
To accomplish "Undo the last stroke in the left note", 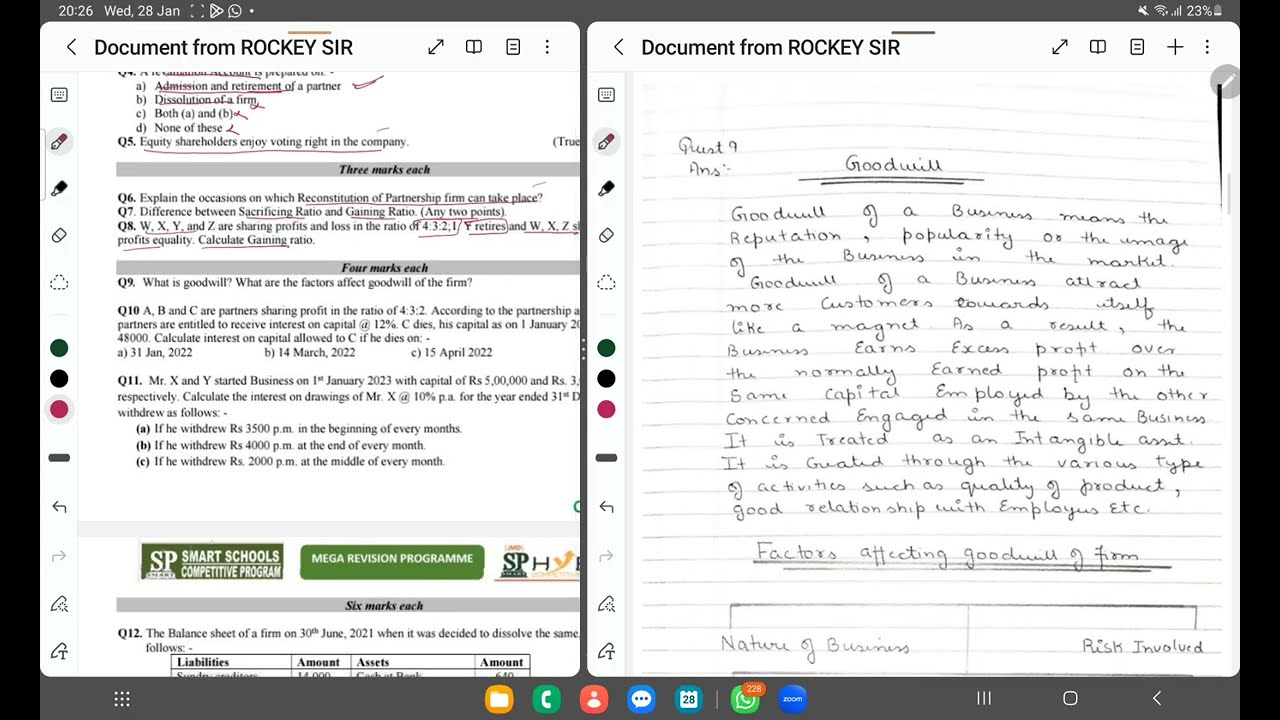I will [x=59, y=507].
